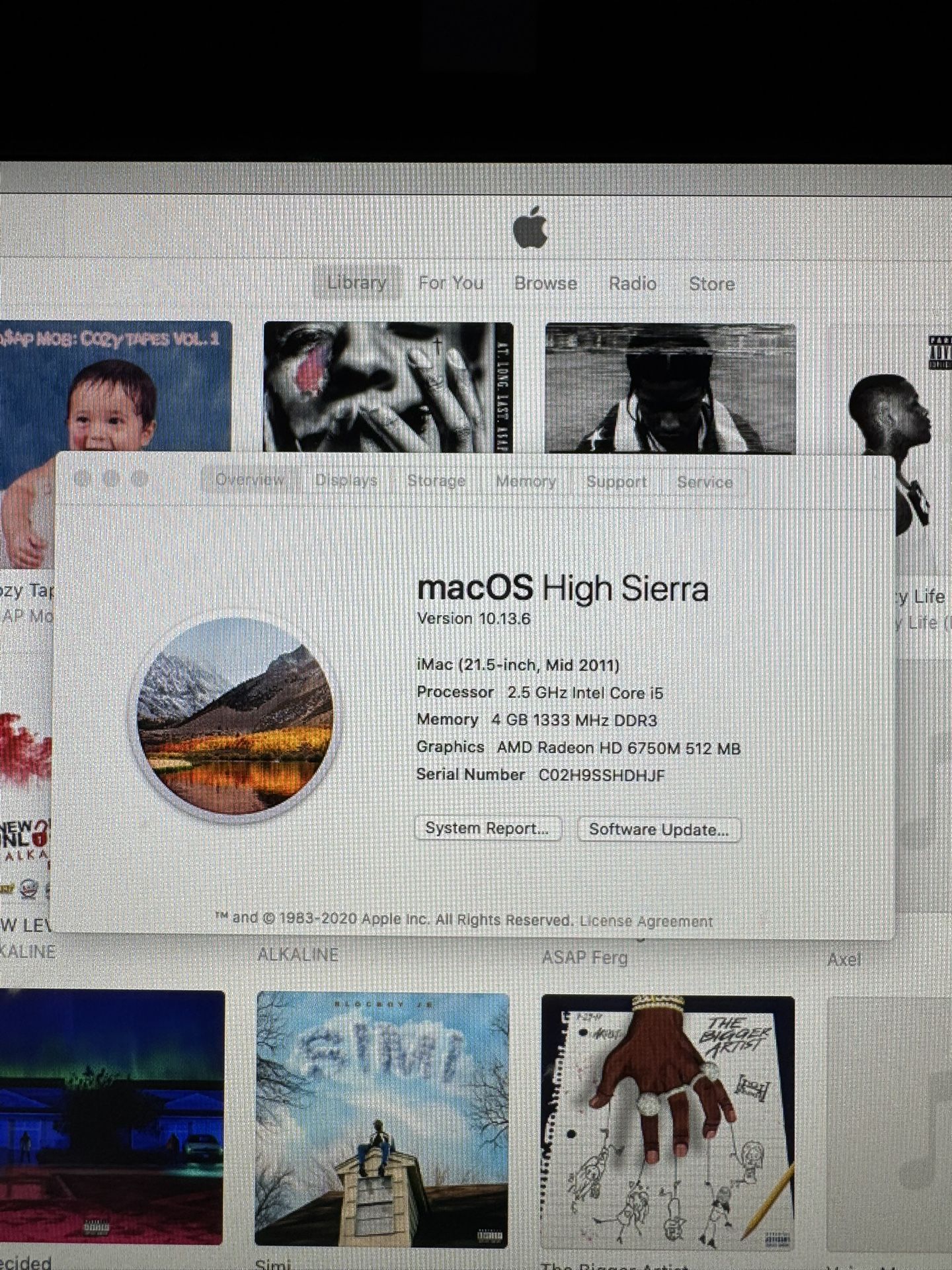Open the For You tab

click(451, 283)
